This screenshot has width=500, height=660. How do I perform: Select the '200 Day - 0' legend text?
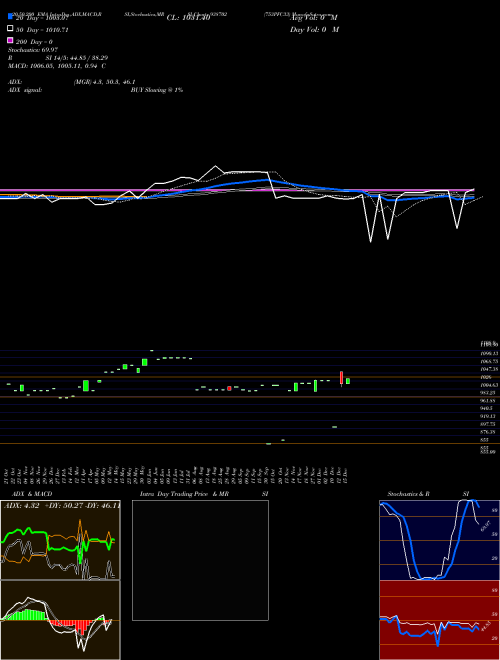pyautogui.click(x=34, y=42)
